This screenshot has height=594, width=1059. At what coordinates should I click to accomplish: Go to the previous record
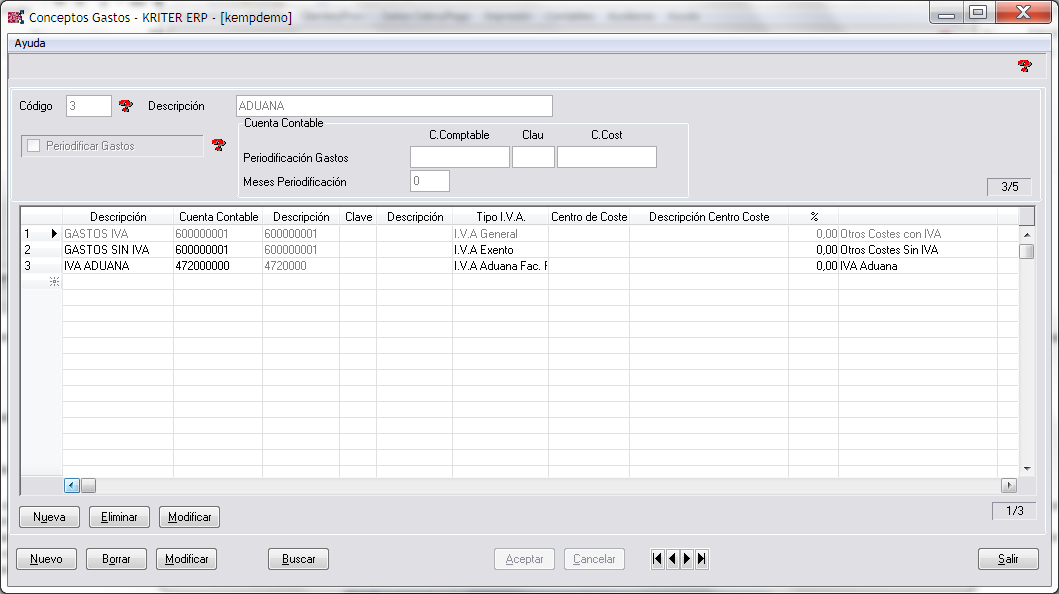(x=672, y=559)
